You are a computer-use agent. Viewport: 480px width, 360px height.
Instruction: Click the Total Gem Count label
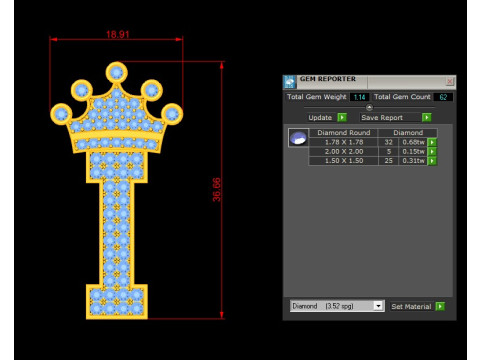(402, 97)
